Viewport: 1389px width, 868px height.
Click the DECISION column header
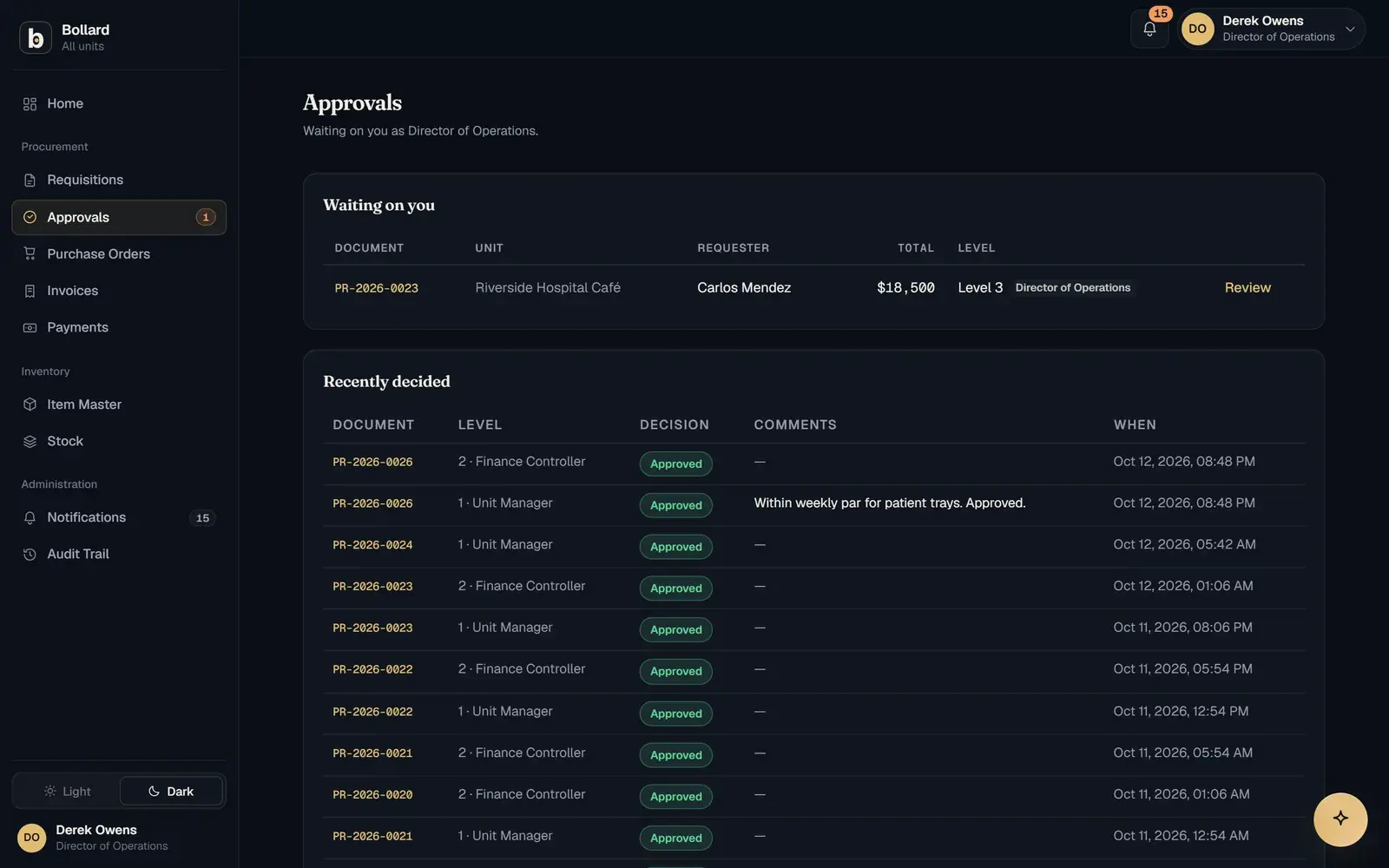tap(675, 424)
